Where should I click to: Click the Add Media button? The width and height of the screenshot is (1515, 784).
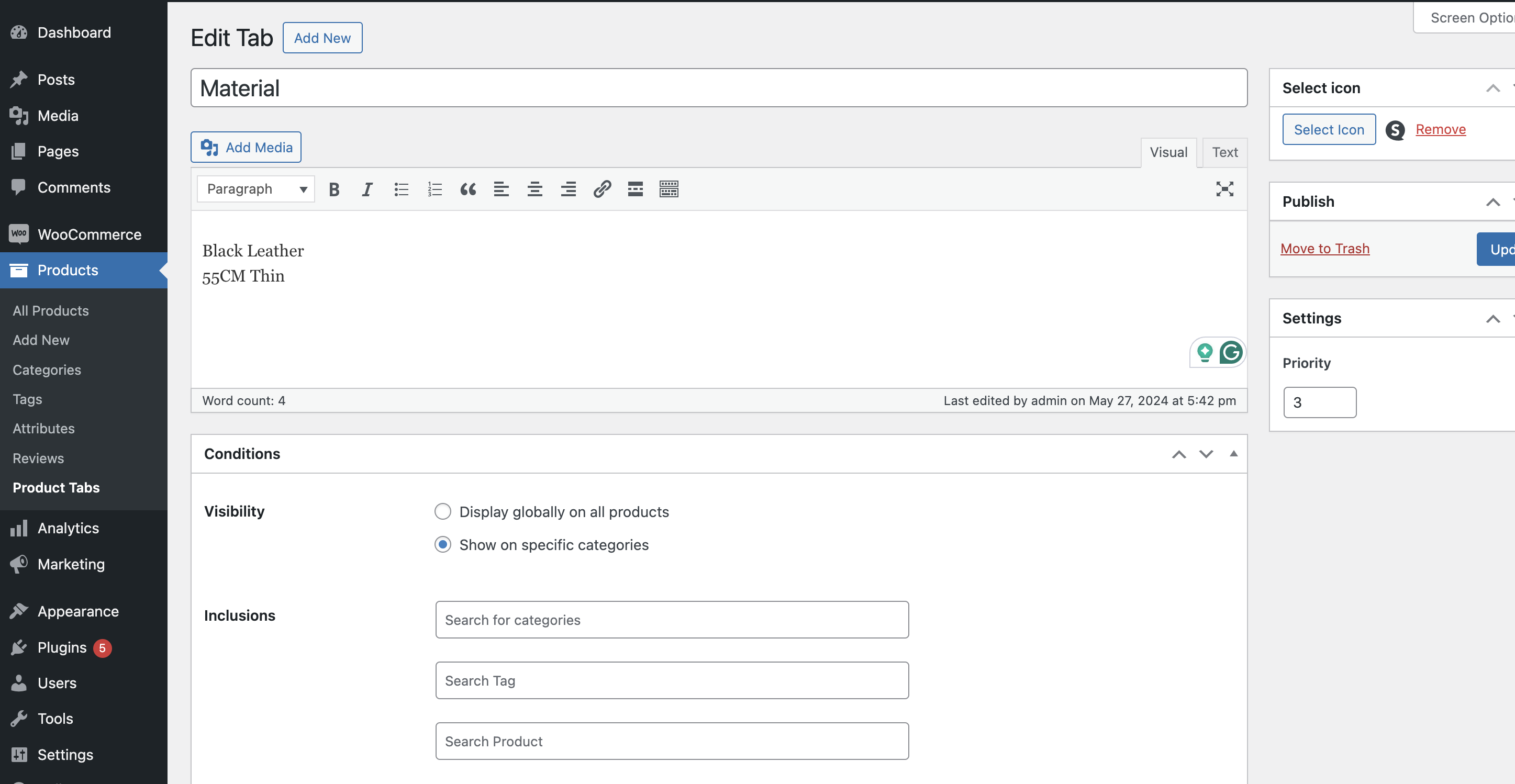(x=246, y=147)
